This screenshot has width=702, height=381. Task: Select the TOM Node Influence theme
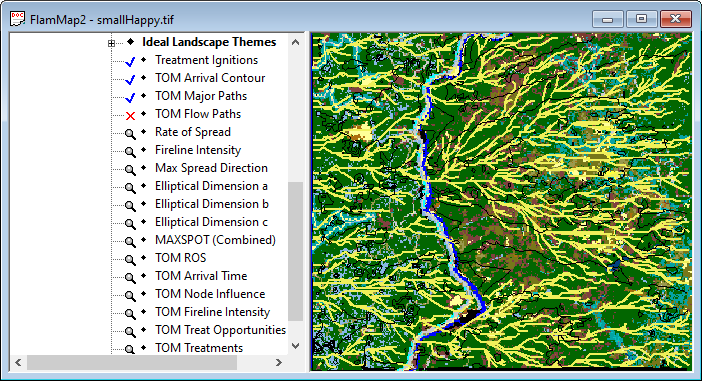point(210,294)
